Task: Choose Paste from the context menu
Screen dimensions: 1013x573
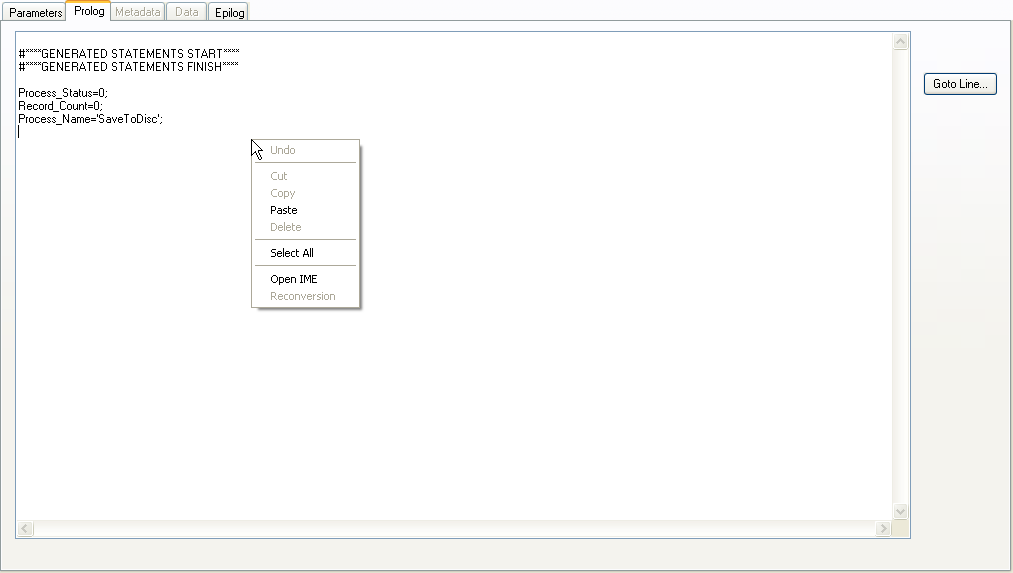Action: (284, 210)
